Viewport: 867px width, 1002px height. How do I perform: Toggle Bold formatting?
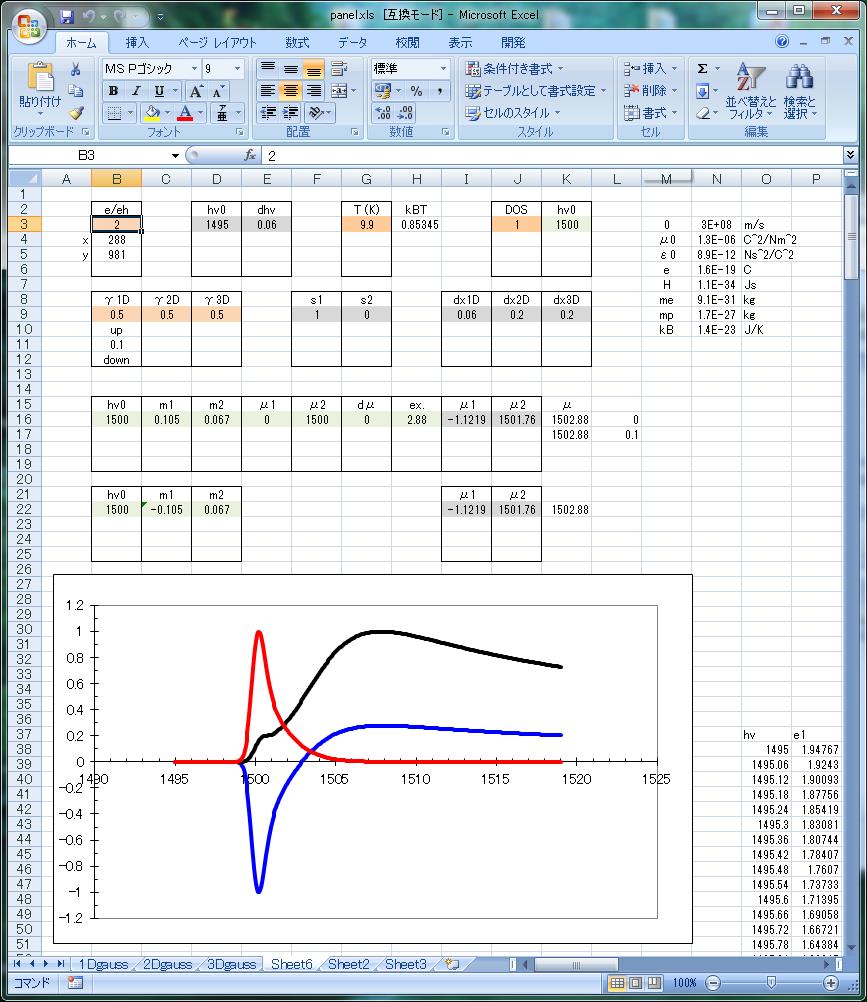[x=114, y=91]
